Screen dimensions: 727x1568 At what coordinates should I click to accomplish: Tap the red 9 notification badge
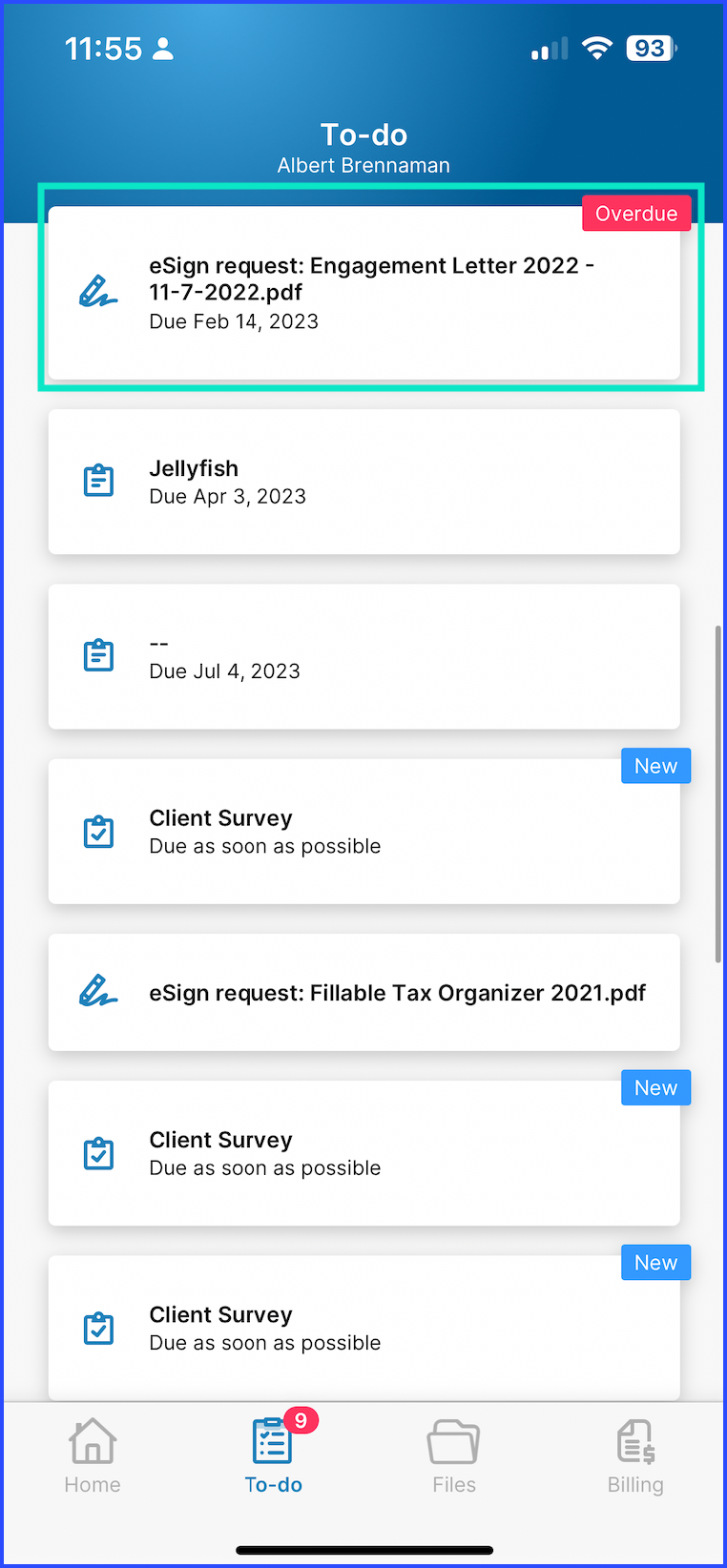(301, 1420)
